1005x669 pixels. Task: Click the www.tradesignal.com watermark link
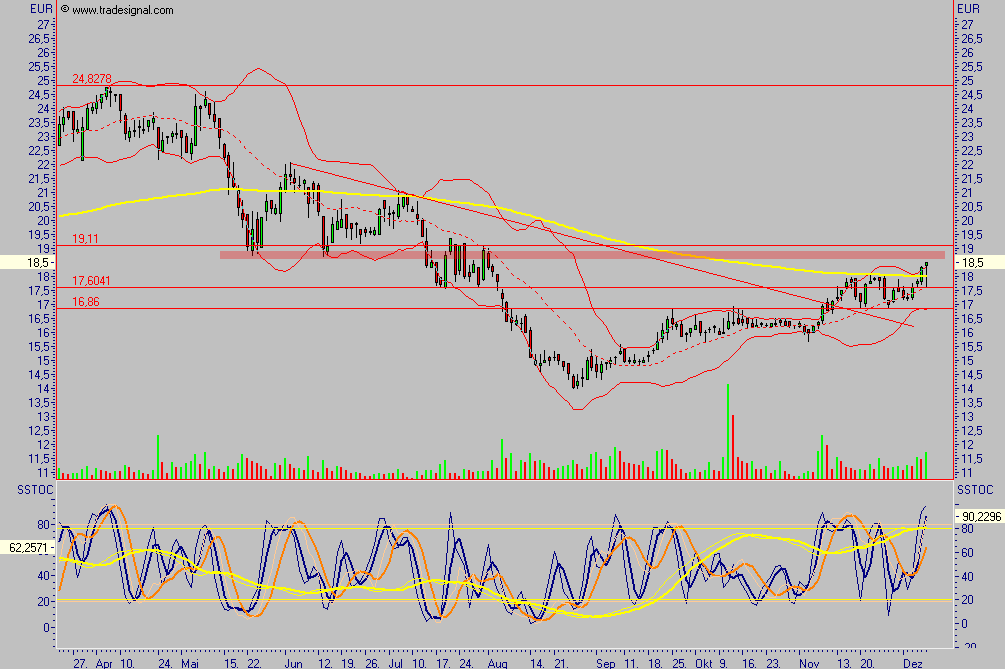coord(122,10)
